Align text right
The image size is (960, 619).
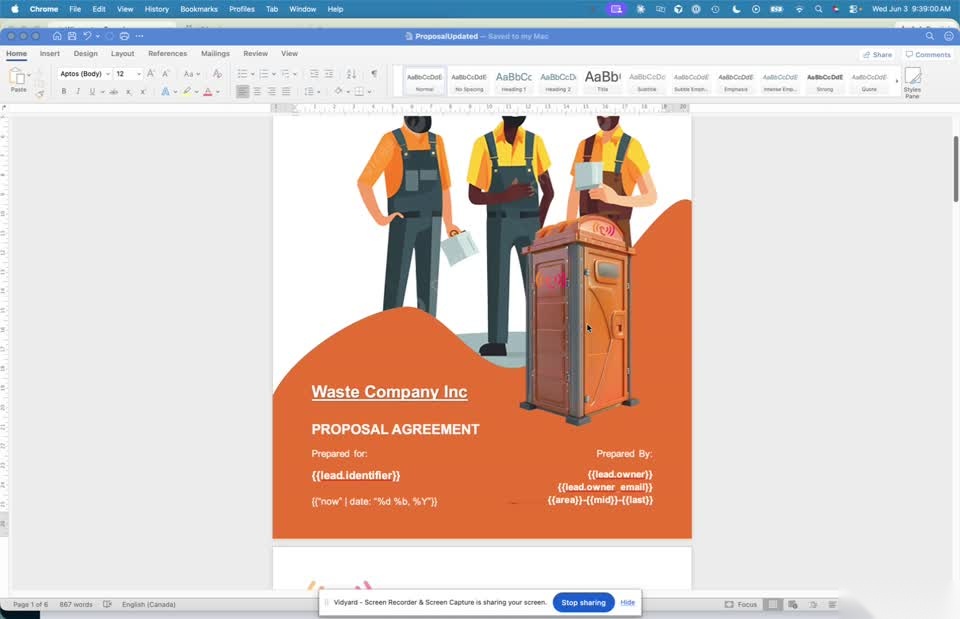(272, 92)
